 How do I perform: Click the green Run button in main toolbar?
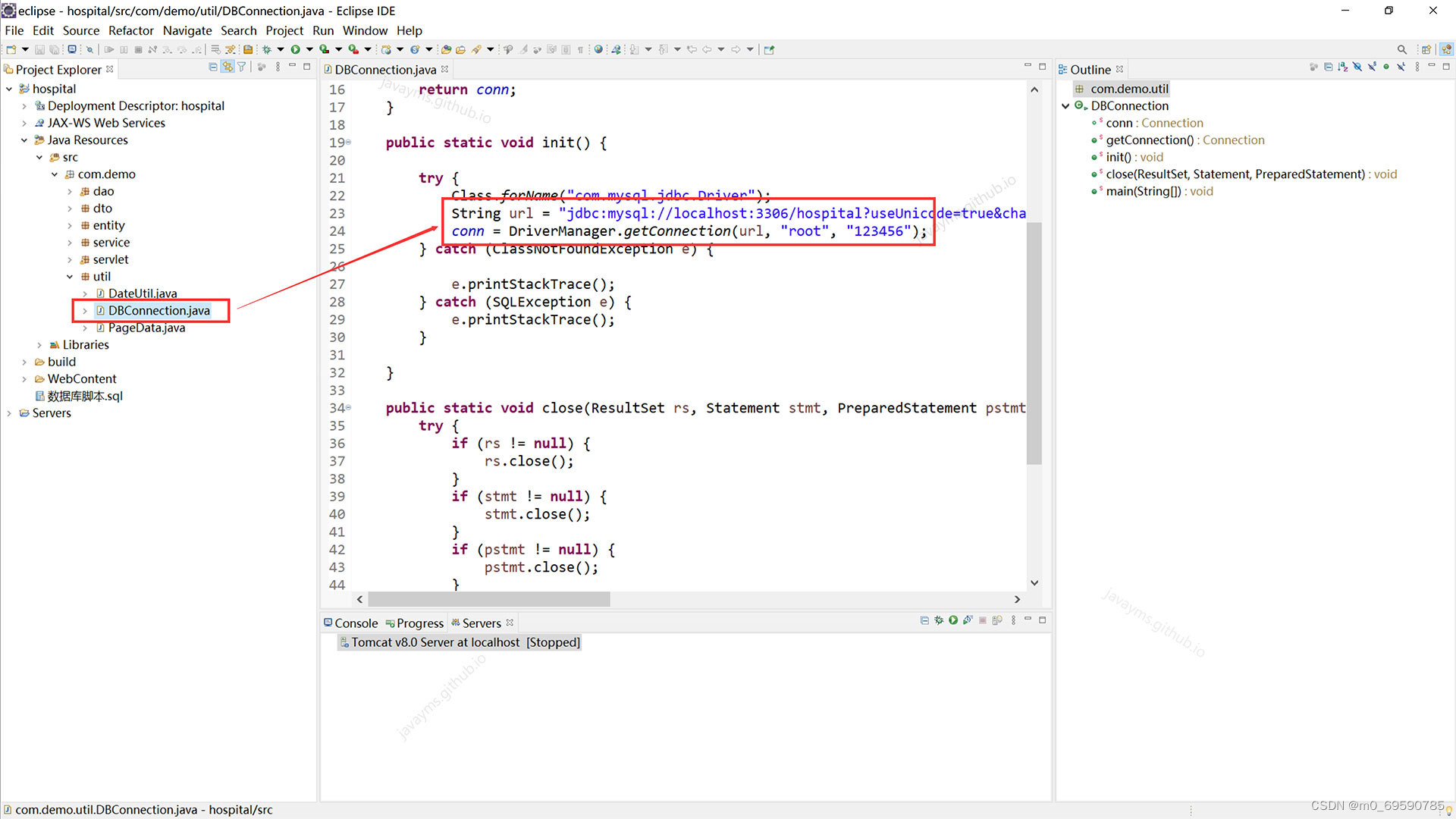[295, 49]
